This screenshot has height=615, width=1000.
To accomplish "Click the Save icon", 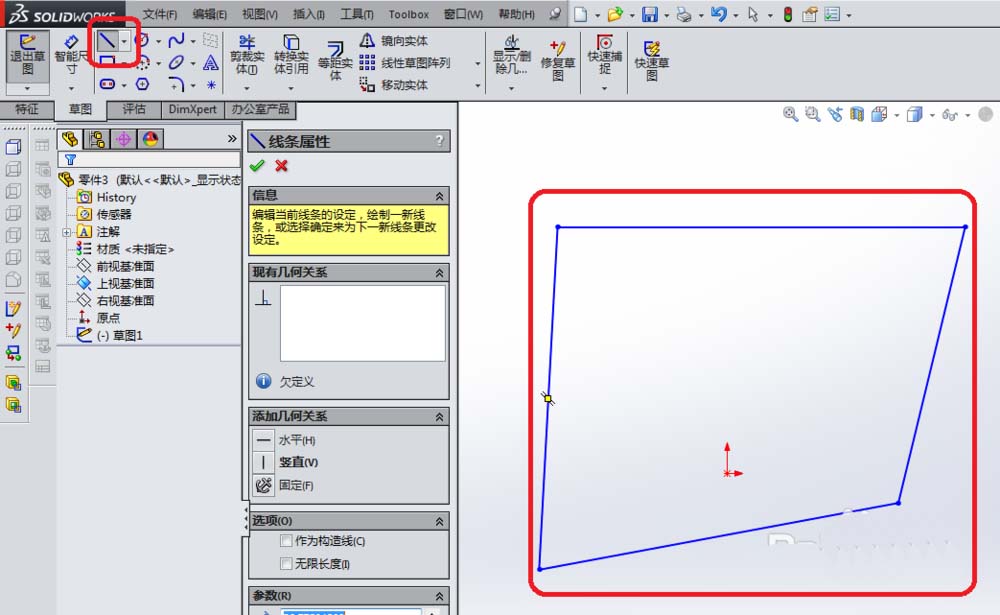I will [649, 14].
